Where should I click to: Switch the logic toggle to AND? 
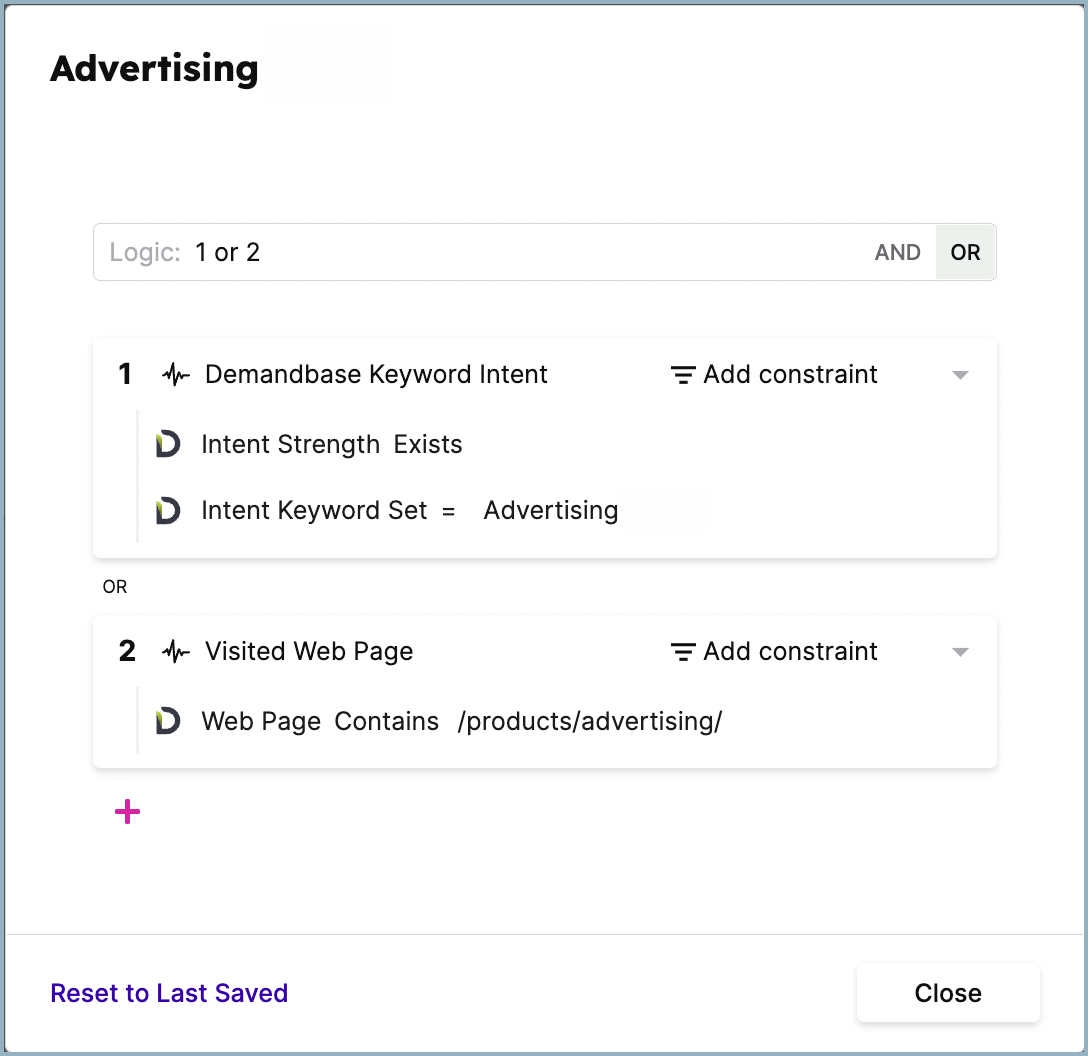(x=897, y=252)
